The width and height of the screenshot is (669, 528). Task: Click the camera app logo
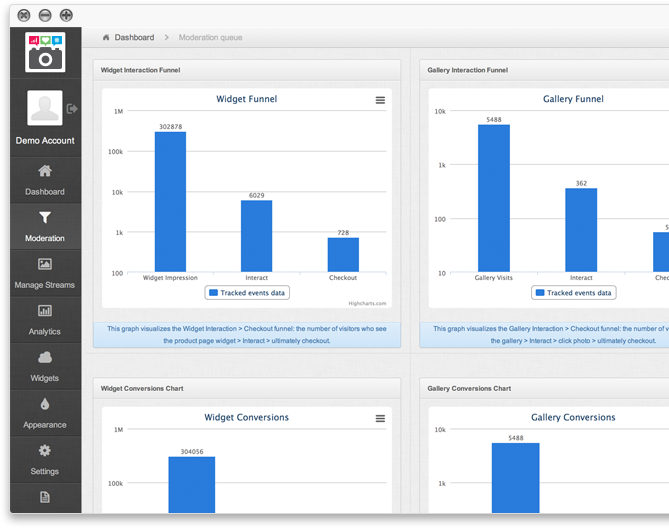click(45, 52)
